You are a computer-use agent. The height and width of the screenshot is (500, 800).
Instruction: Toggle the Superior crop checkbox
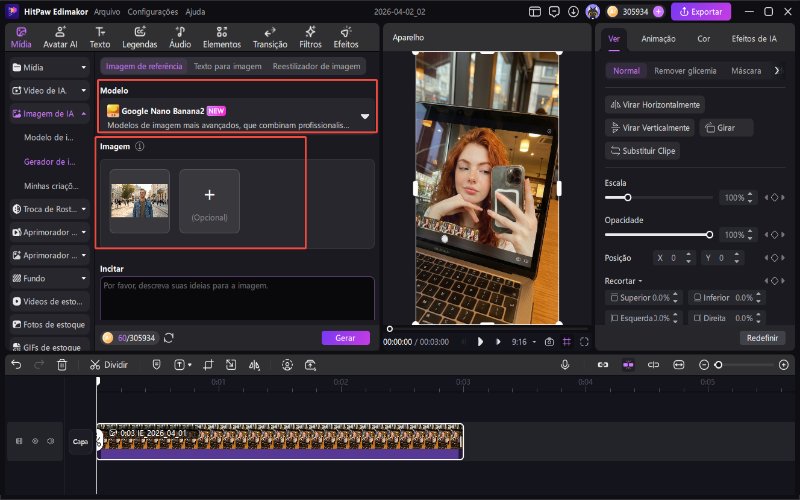(615, 298)
